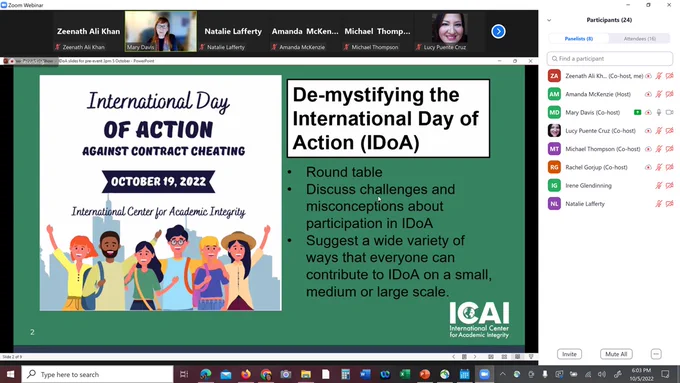
Task: Click the Mute All button
Action: [x=616, y=354]
